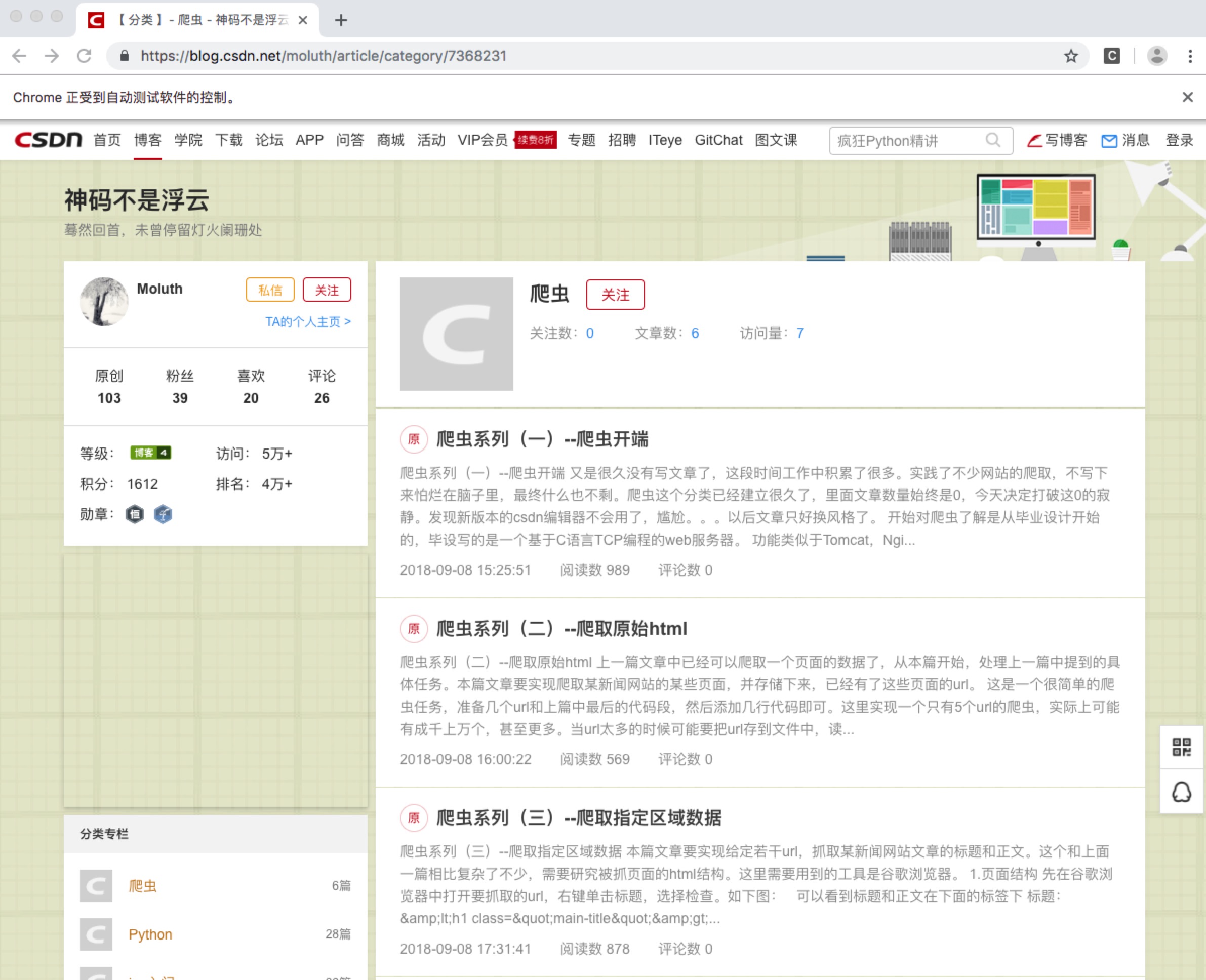Open the customer service headset icon
This screenshot has height=980, width=1206.
(x=1181, y=792)
